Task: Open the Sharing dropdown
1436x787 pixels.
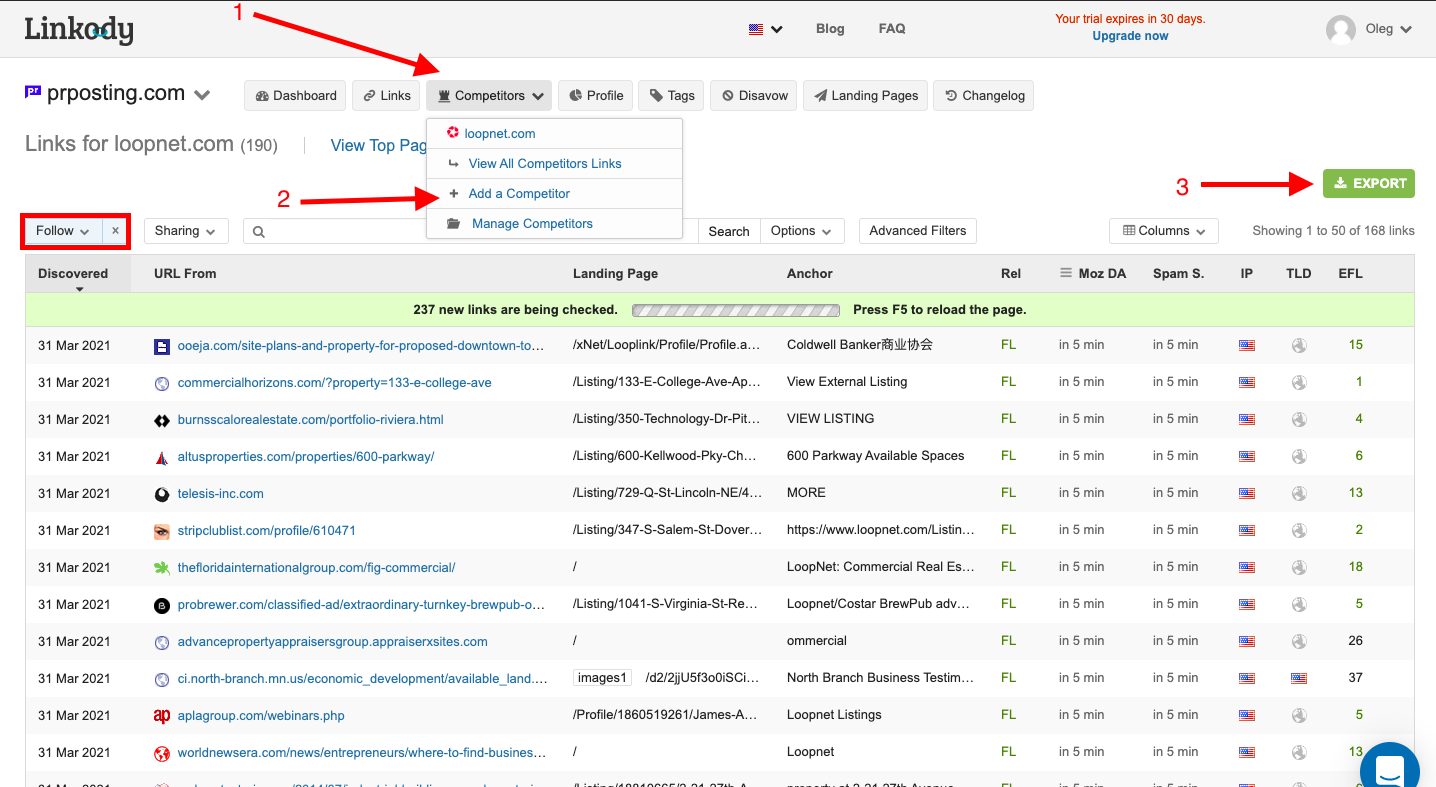Action: (186, 231)
